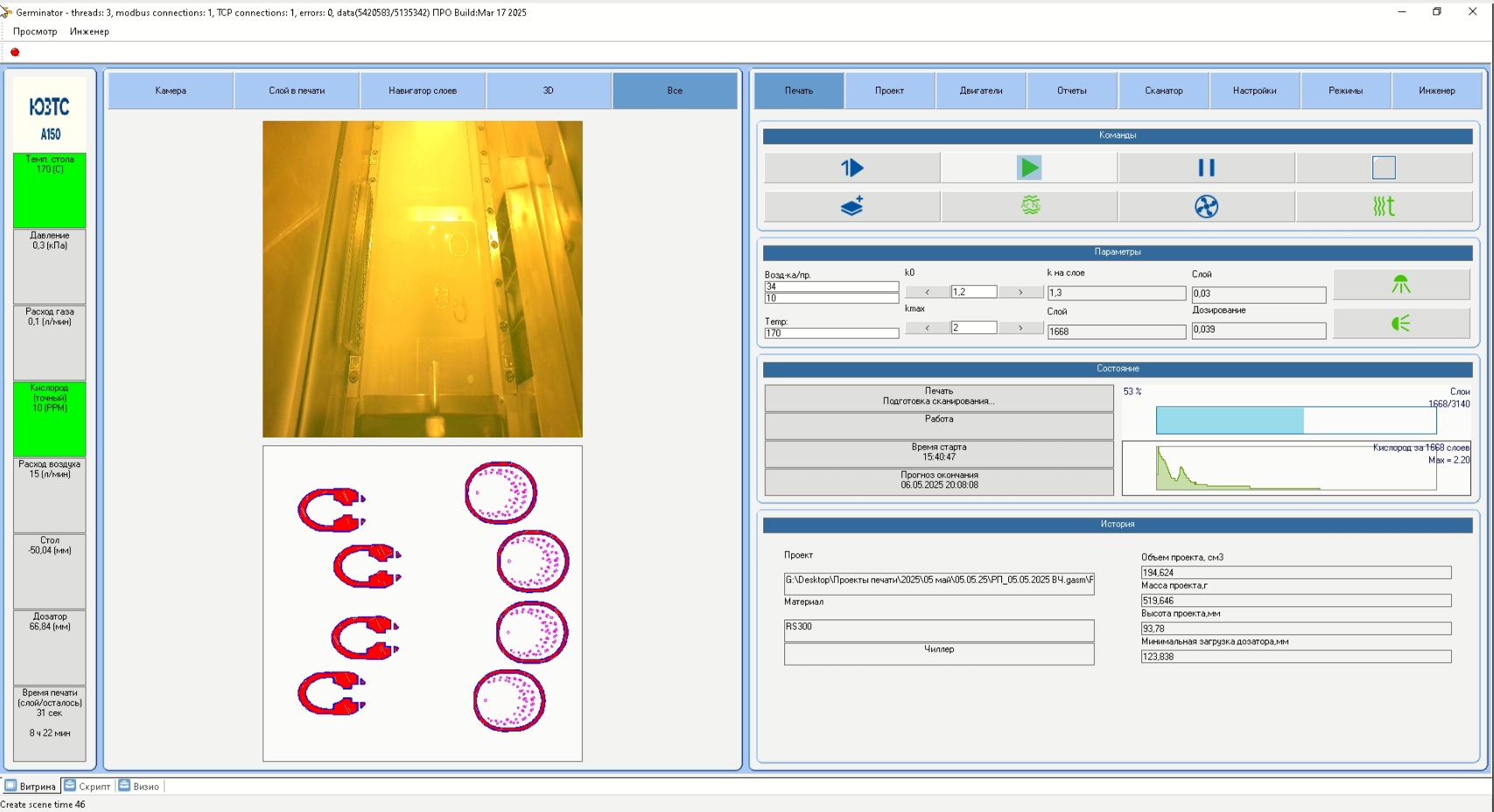Decrease k0 with the left arrow
This screenshot has width=1494, height=812.
tap(927, 292)
